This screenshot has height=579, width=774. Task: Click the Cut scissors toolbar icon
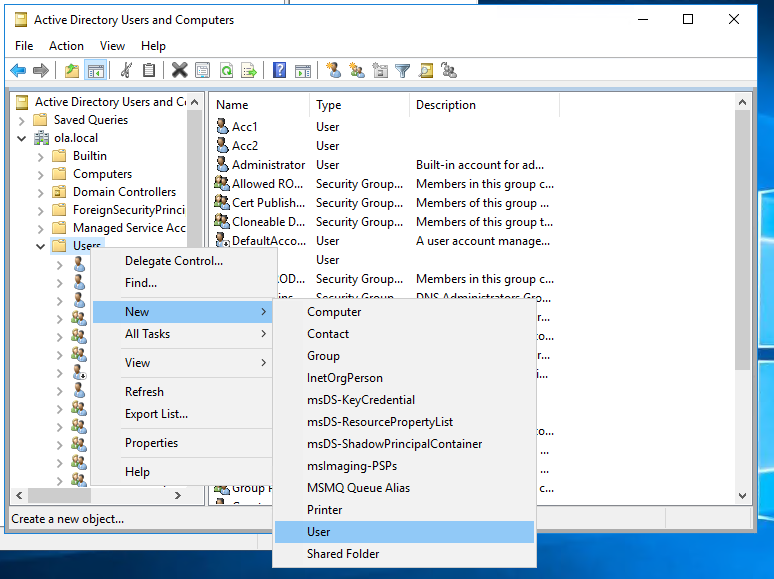[126, 71]
